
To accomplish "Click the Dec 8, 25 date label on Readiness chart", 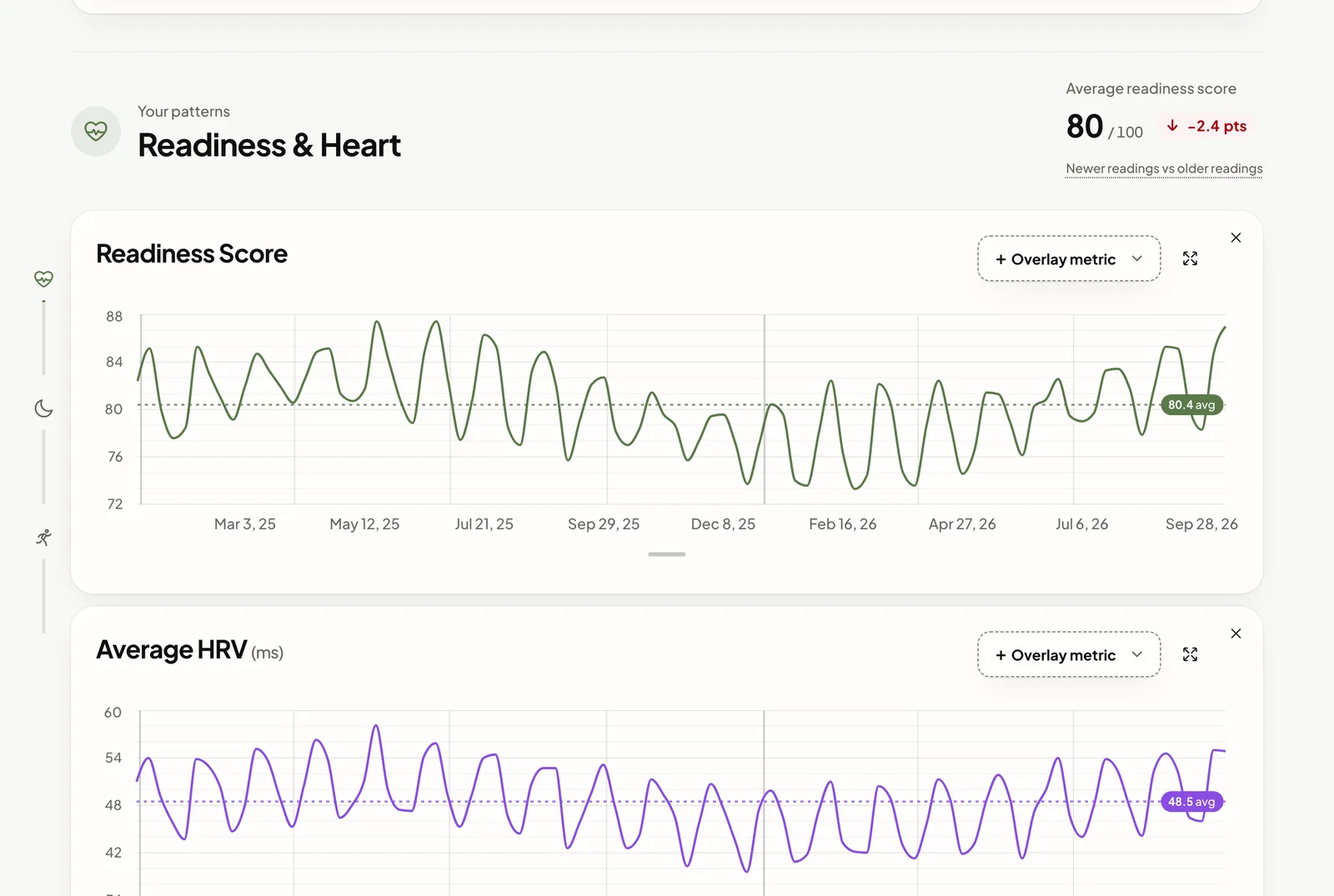I will (x=723, y=524).
